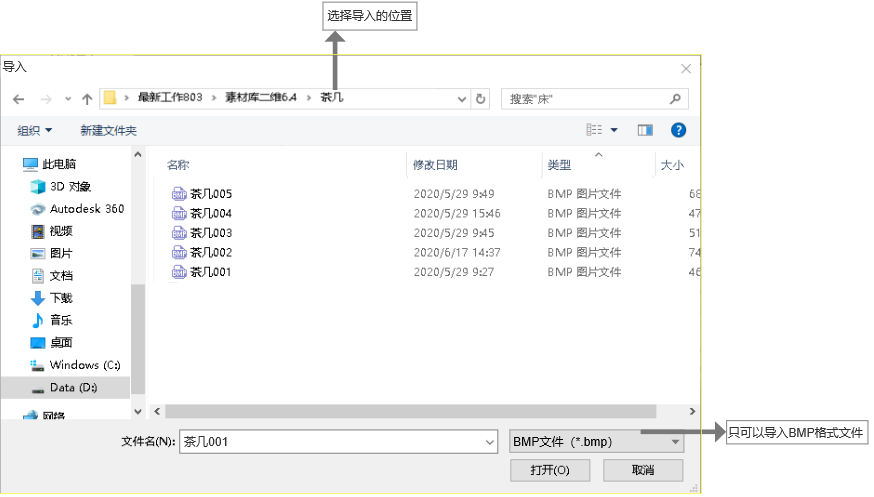Click the forward navigation arrow
Screen dimensions: 874x497
[x=46, y=99]
